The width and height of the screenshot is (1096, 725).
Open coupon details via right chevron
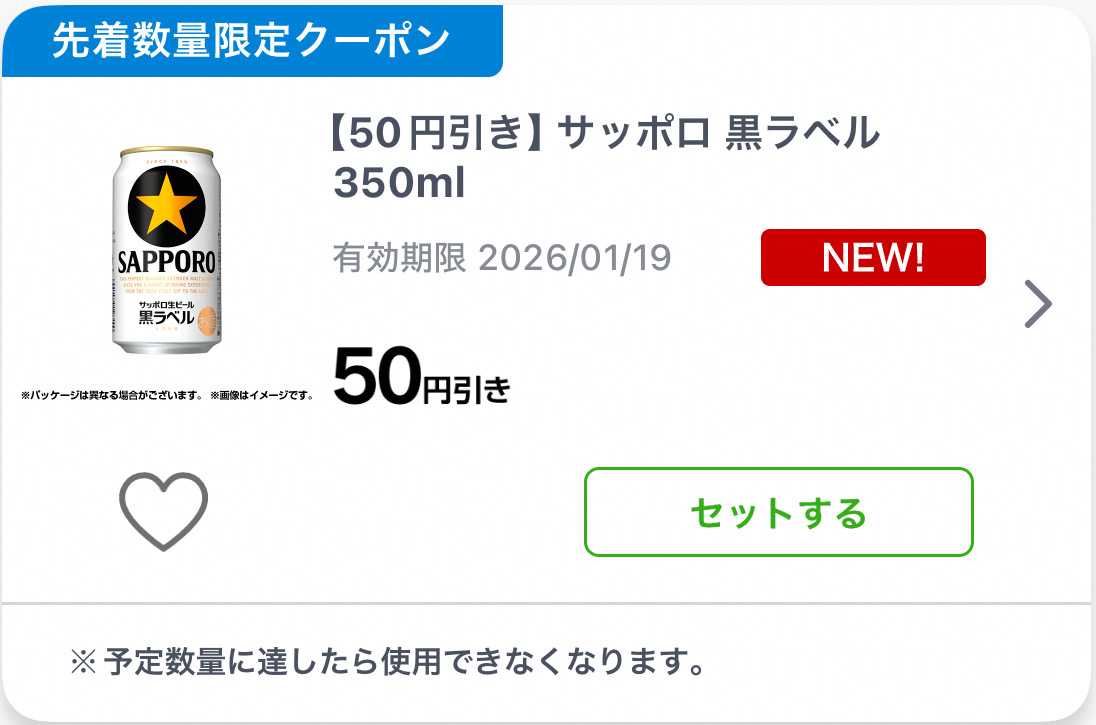1038,303
